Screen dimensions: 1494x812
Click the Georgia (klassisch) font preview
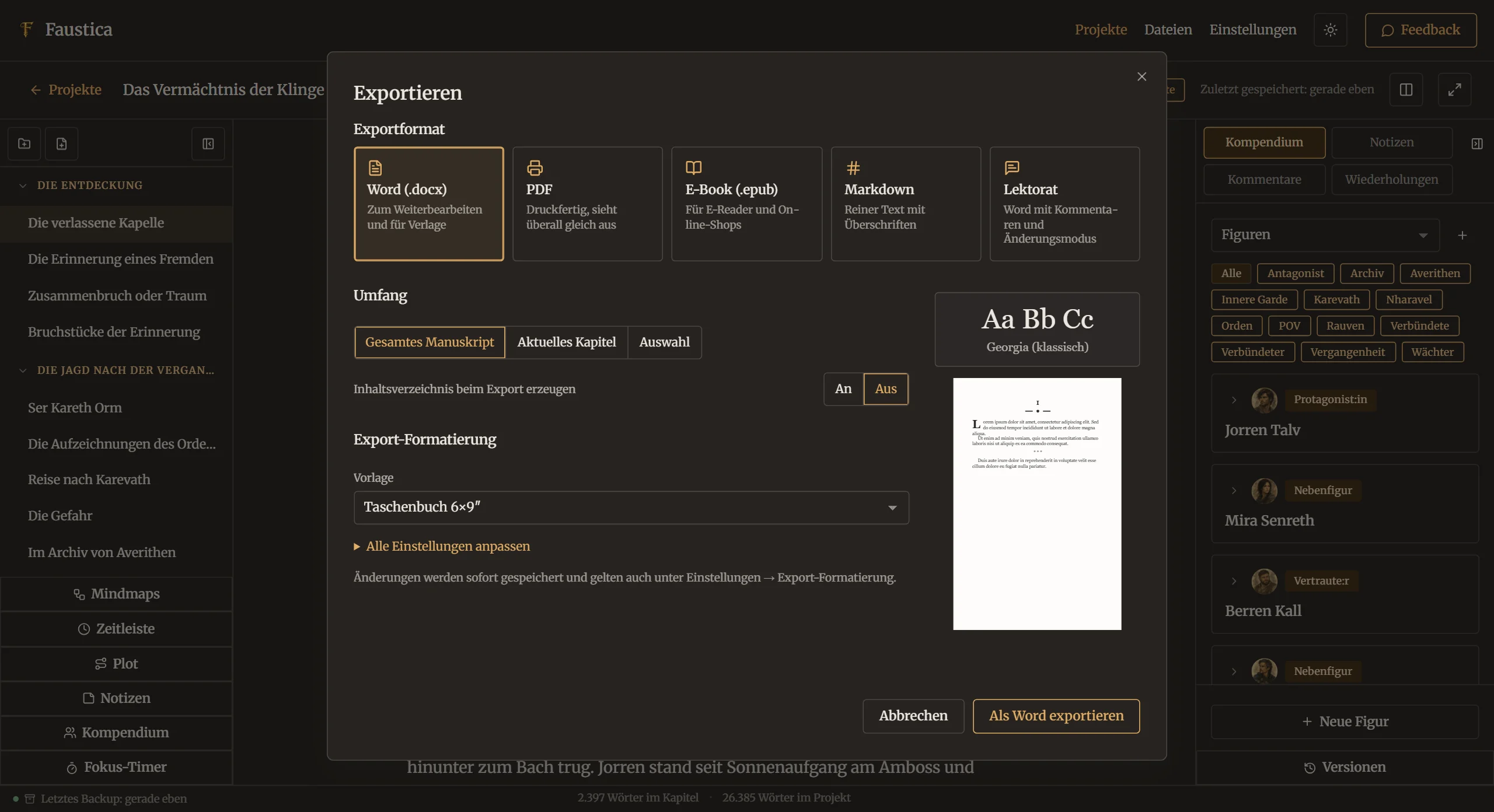(1037, 330)
